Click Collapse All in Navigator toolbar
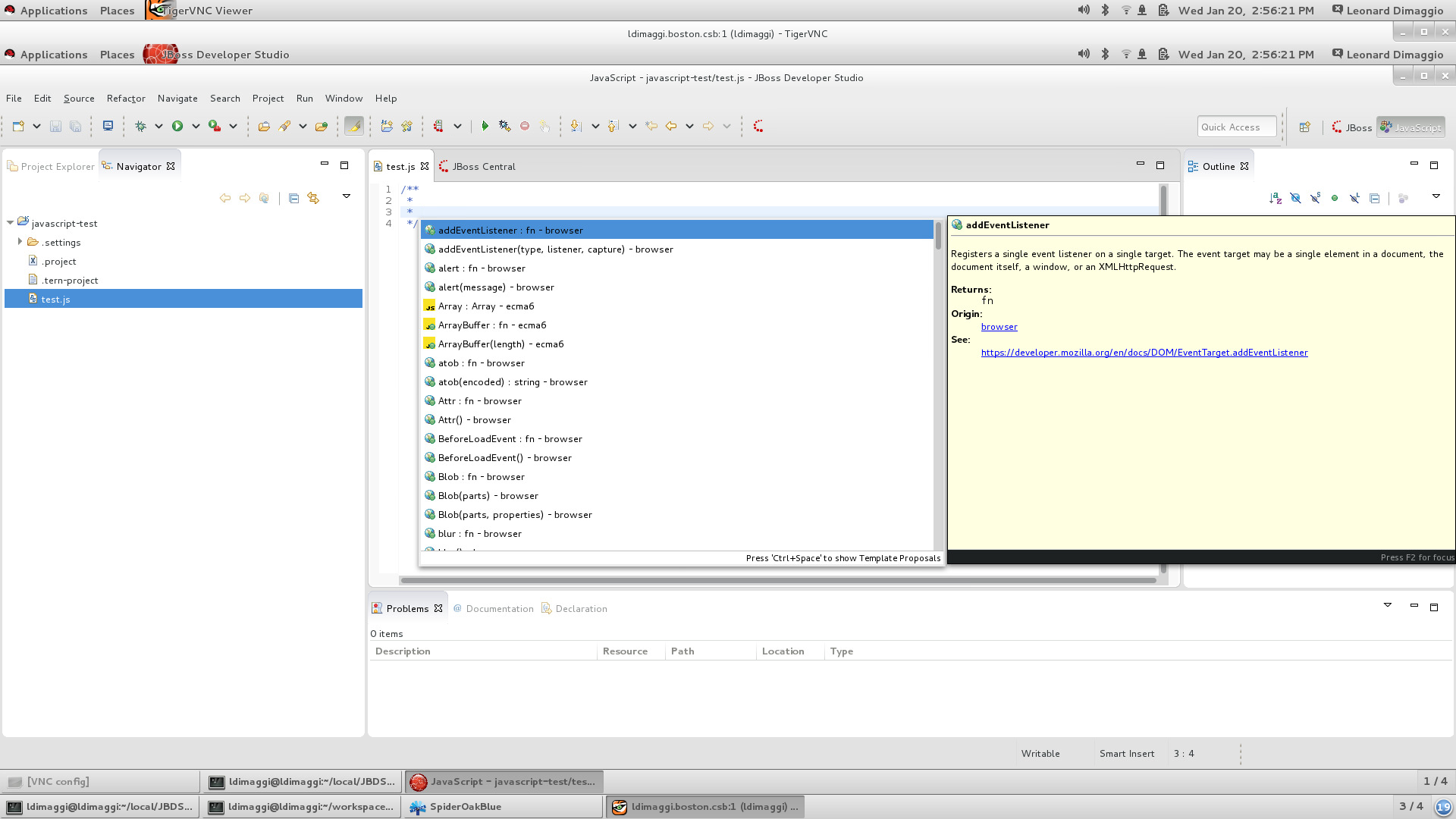 click(x=293, y=198)
